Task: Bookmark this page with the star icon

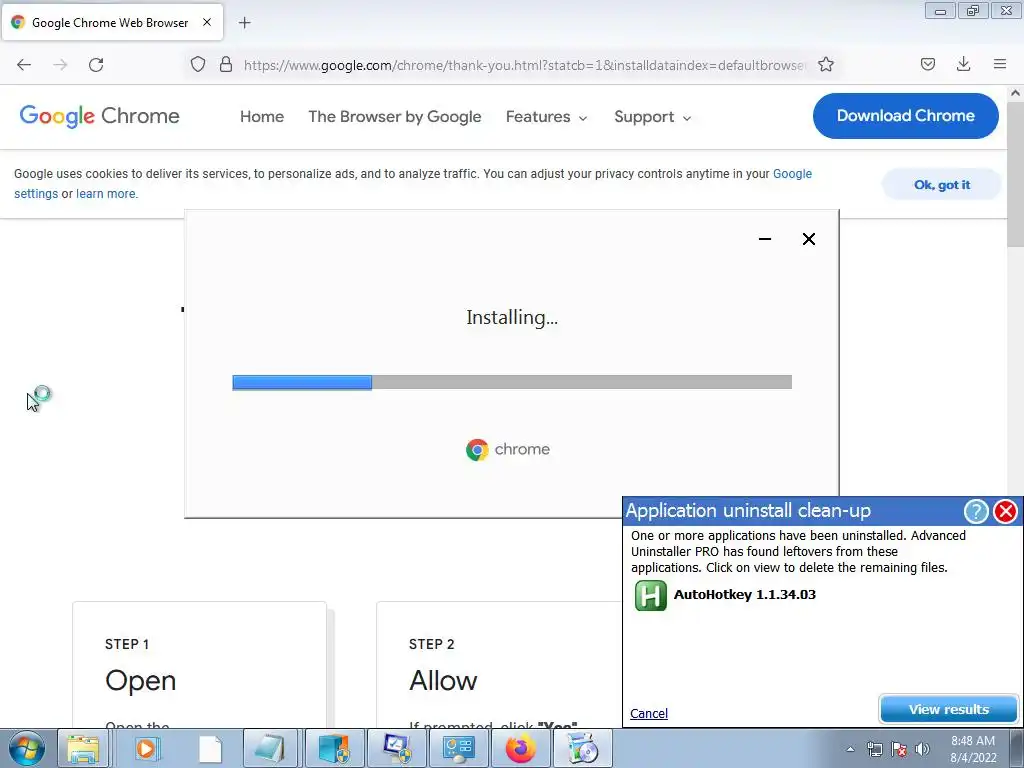Action: click(x=825, y=64)
